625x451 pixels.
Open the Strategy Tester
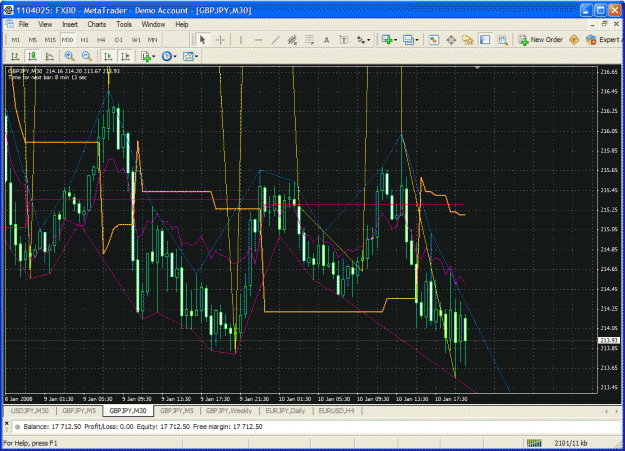coord(502,40)
